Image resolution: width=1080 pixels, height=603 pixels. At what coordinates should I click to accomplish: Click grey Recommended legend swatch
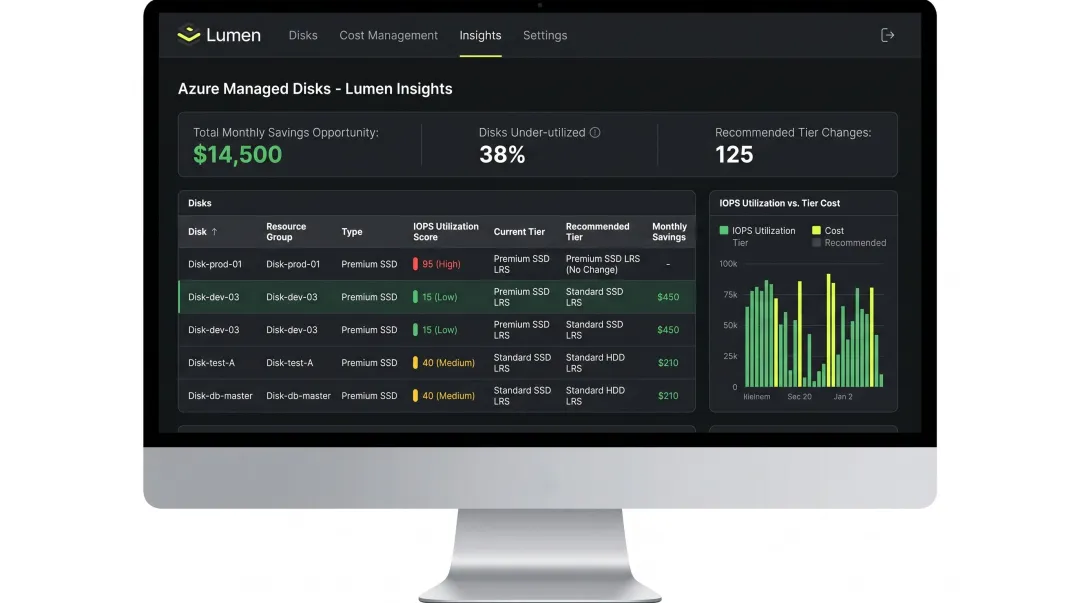coord(816,243)
